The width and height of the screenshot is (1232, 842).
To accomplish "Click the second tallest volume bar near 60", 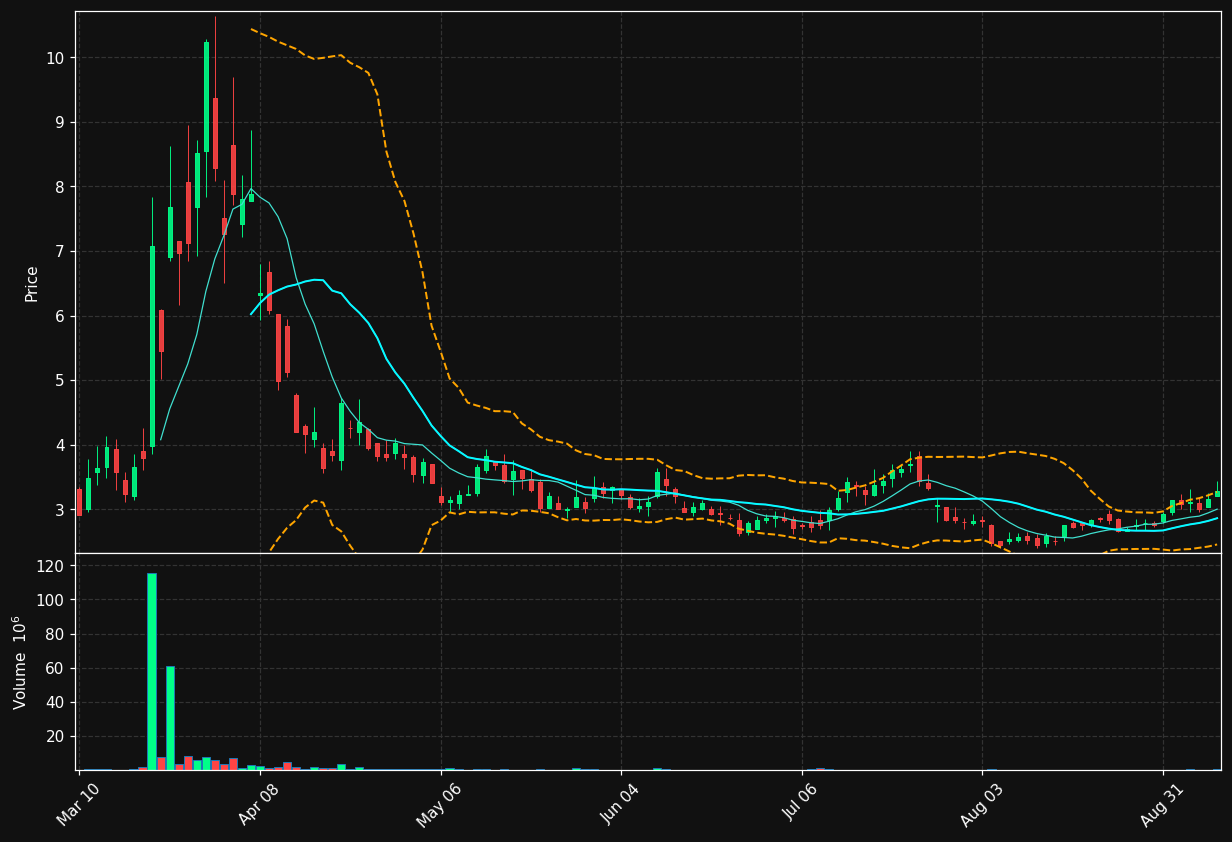I will coord(170,718).
